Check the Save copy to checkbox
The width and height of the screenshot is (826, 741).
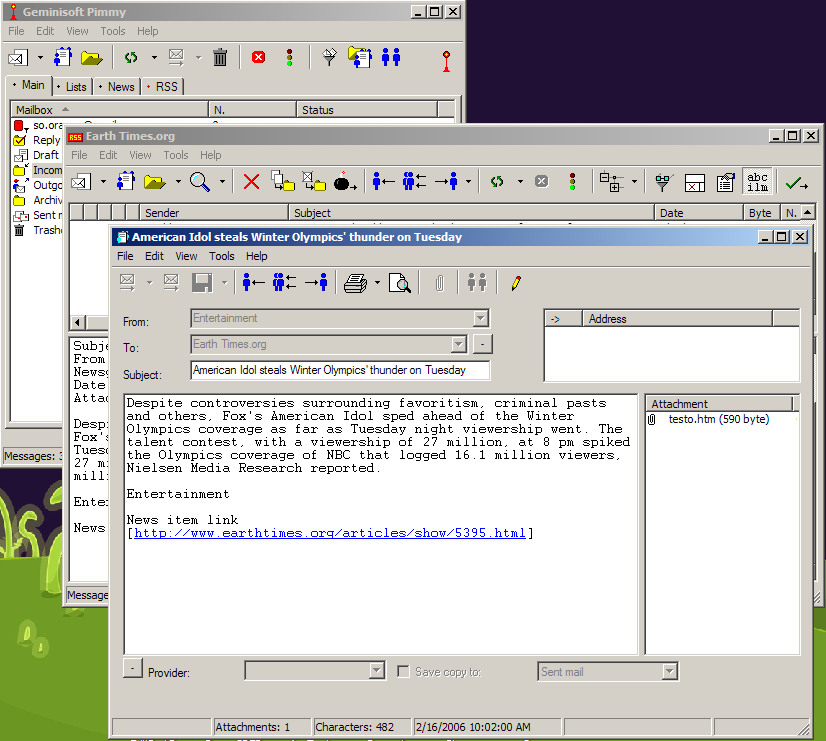403,671
